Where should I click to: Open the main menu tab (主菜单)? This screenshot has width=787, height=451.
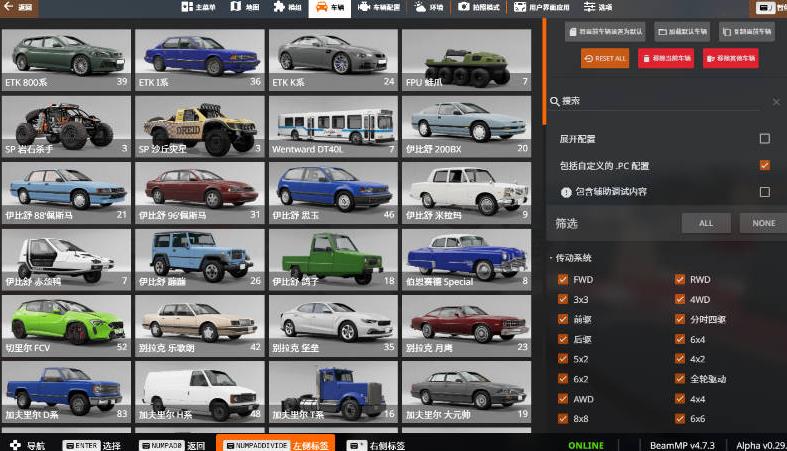click(198, 7)
